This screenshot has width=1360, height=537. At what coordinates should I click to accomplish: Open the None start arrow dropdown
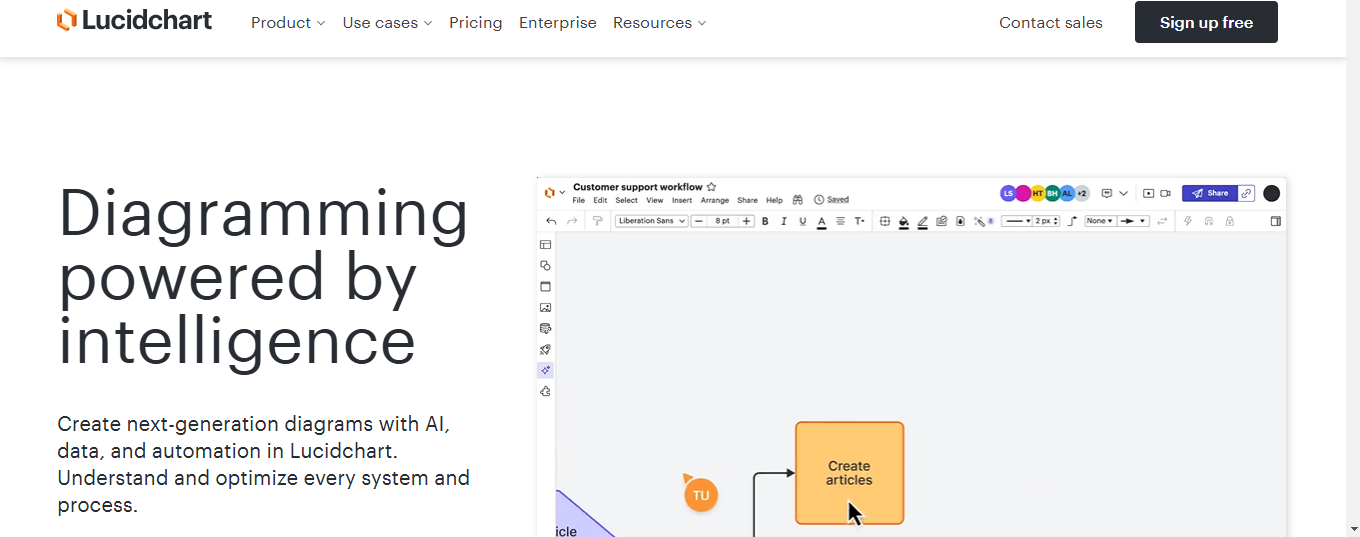pos(1100,221)
